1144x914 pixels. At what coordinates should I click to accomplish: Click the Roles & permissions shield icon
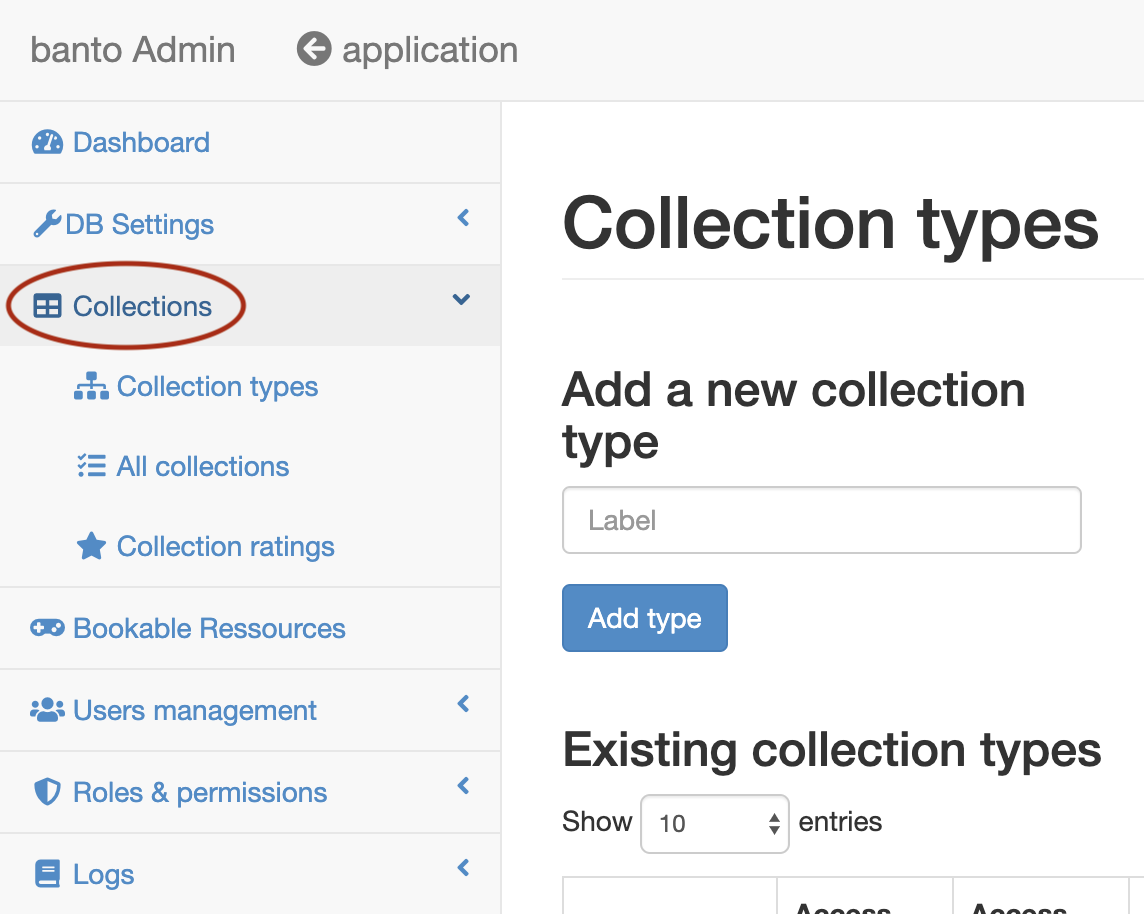tap(48, 792)
